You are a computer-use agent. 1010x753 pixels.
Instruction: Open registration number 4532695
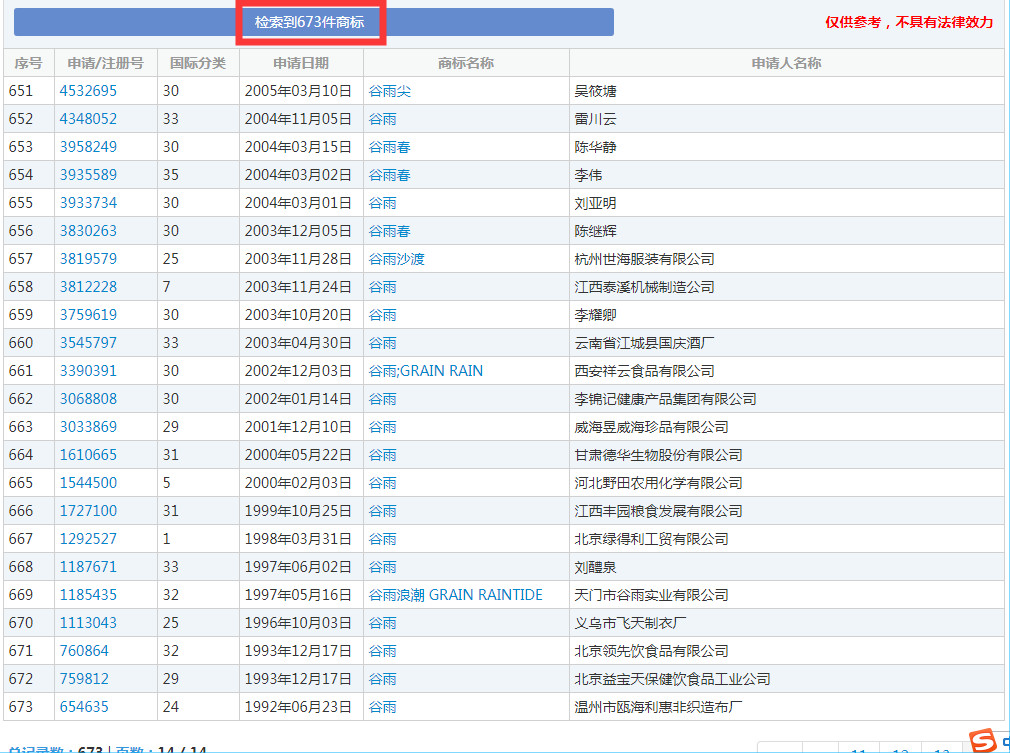88,91
